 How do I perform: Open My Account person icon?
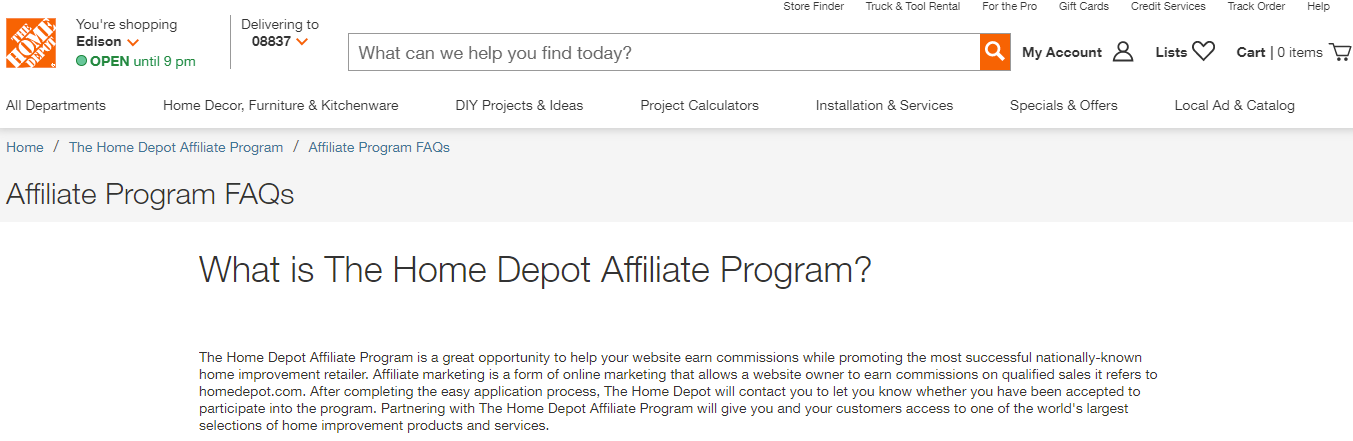click(x=1123, y=52)
